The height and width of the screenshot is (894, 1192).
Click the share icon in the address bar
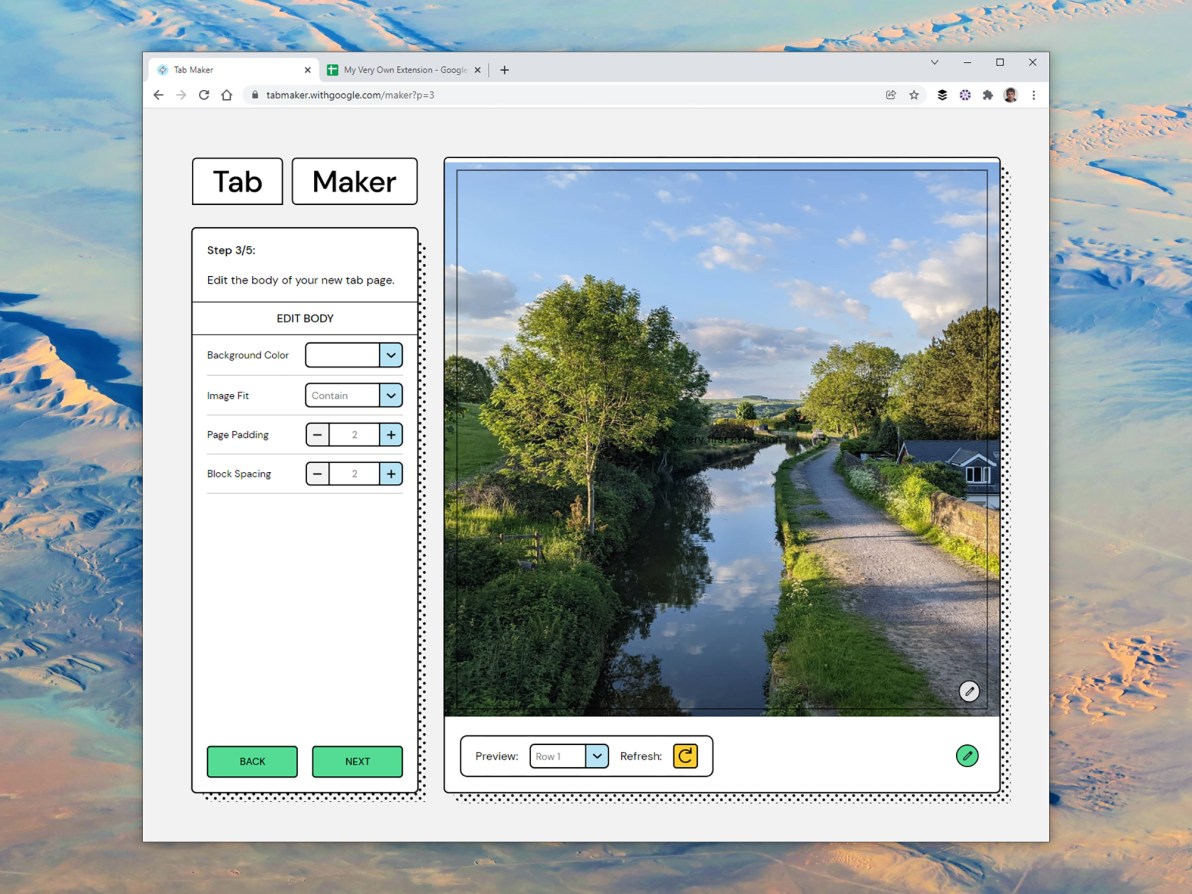[890, 94]
